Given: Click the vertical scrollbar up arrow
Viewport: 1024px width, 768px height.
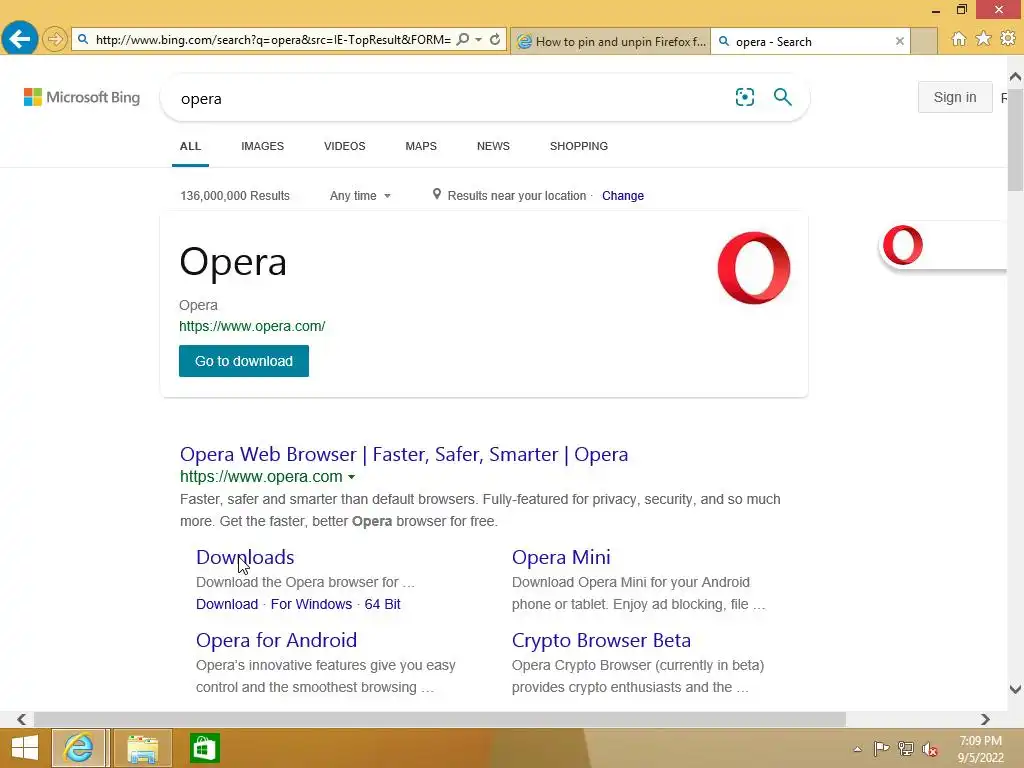Looking at the screenshot, I should pyautogui.click(x=1015, y=77).
